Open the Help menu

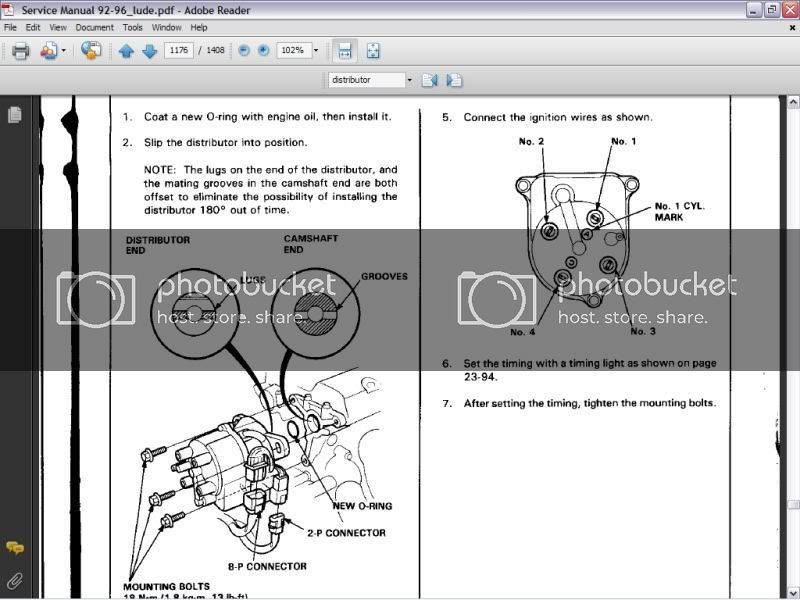click(x=199, y=28)
